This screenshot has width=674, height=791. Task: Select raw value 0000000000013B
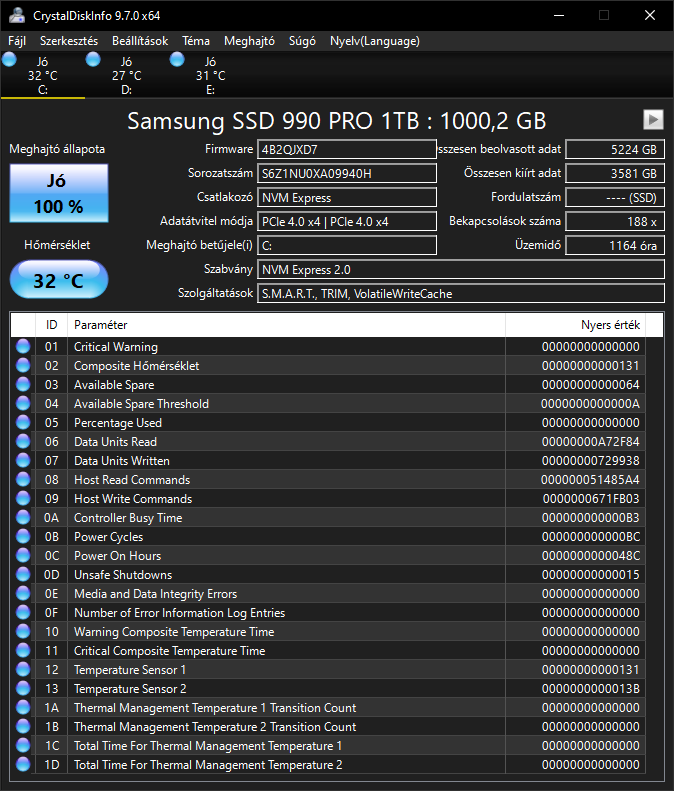[x=591, y=689]
